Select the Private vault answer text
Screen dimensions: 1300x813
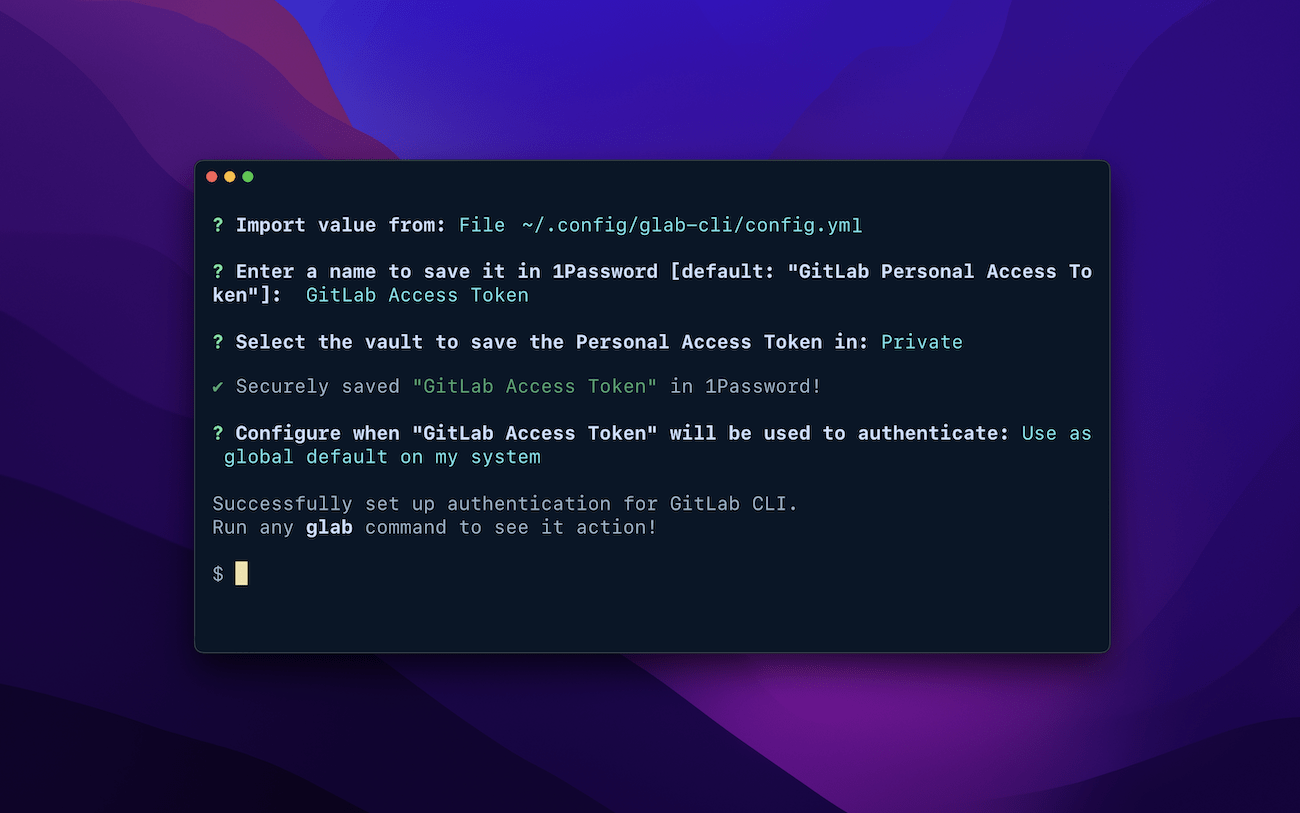point(922,341)
